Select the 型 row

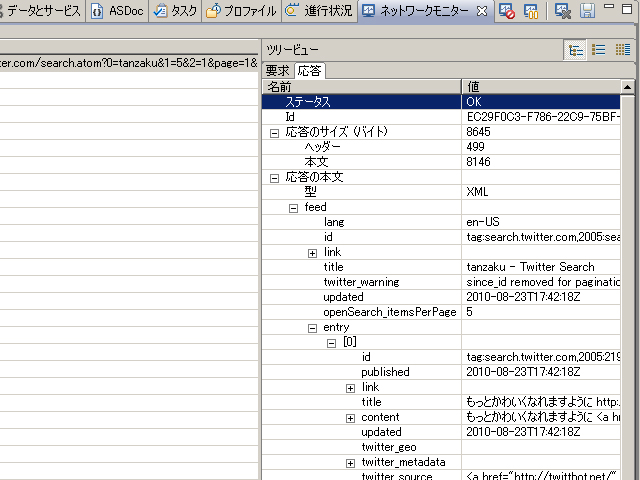441,191
